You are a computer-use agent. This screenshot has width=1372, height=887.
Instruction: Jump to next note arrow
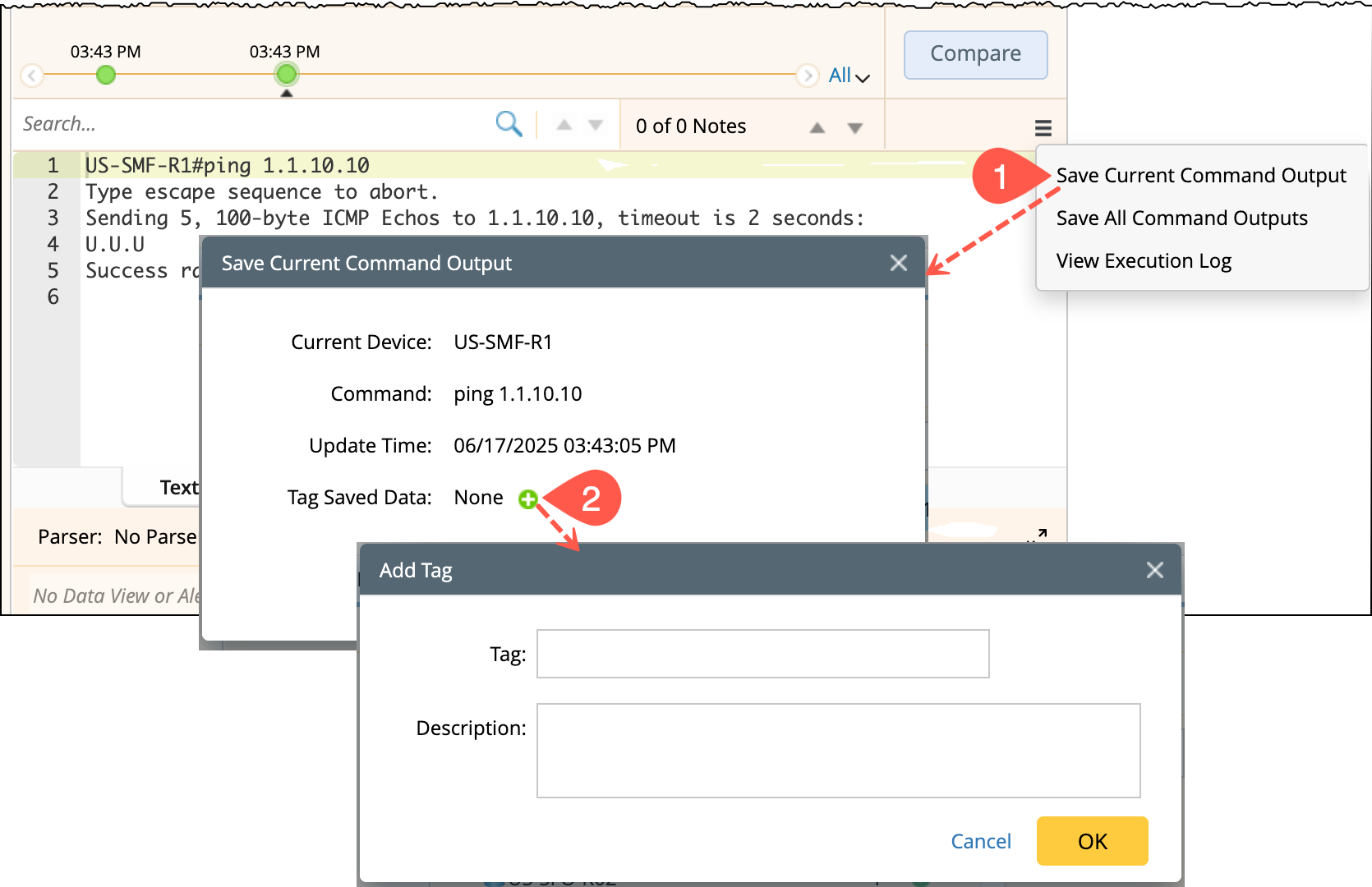(854, 127)
